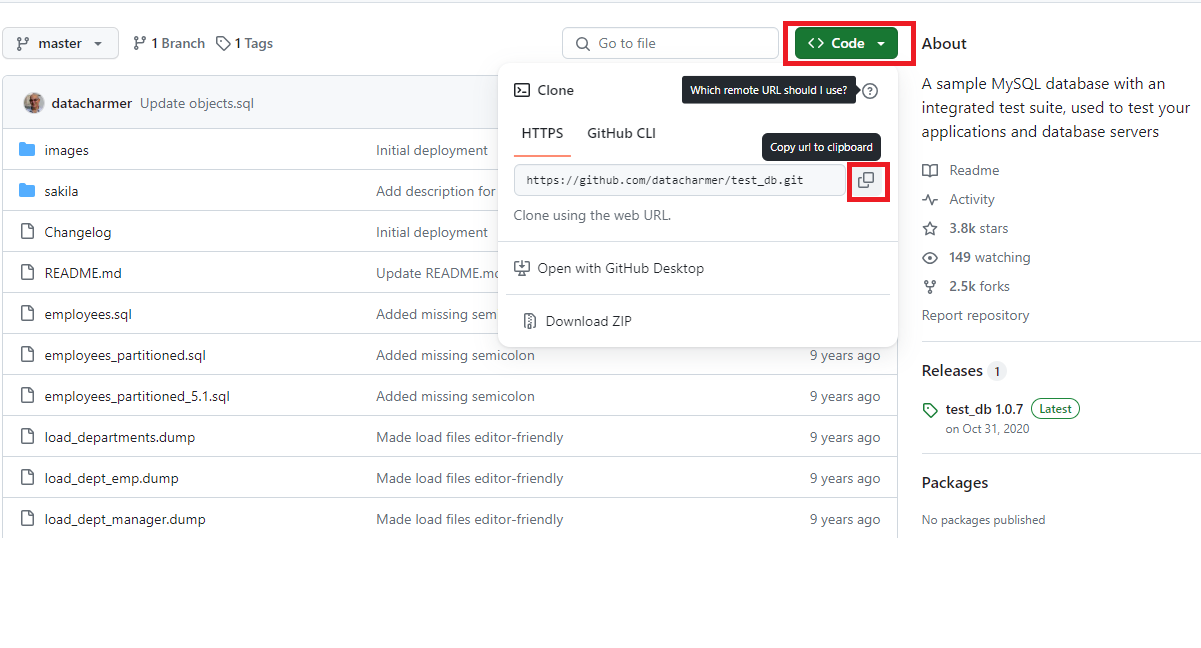Click the employees_partitioned.sql file icon
1201x648 pixels.
27,355
